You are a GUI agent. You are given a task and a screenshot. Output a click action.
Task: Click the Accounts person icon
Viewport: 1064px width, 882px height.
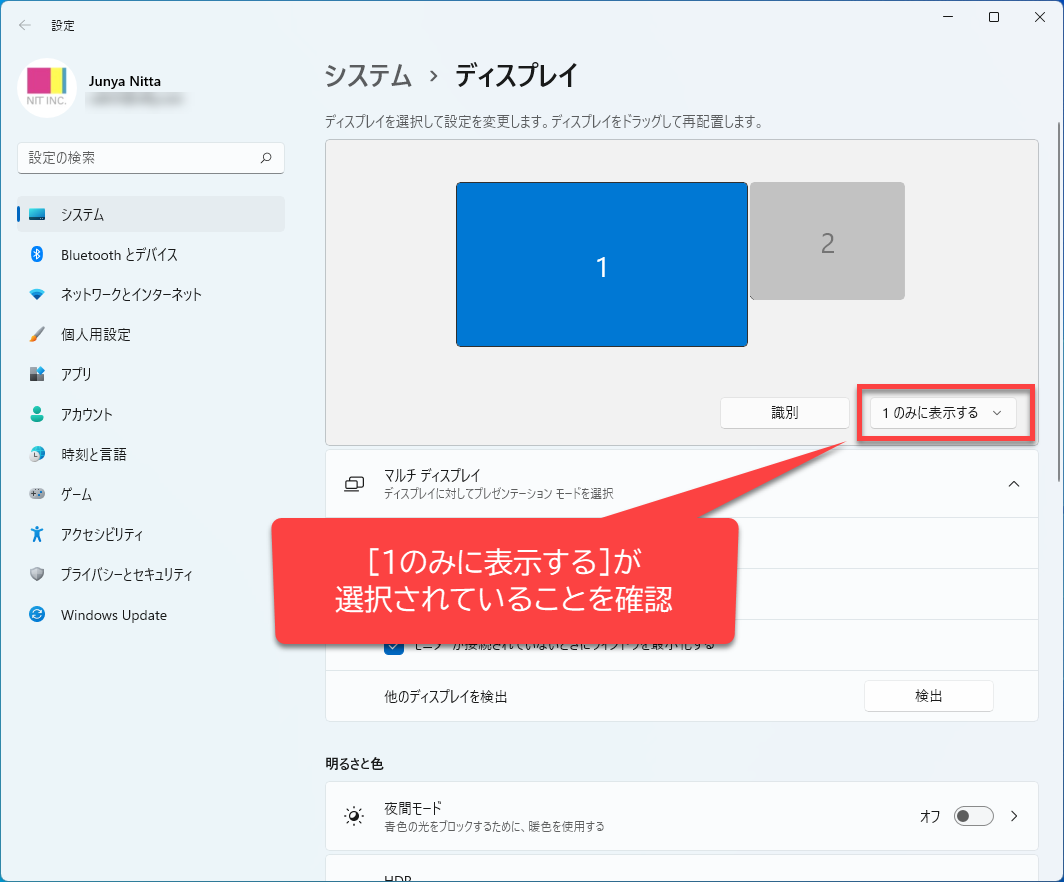pos(37,415)
